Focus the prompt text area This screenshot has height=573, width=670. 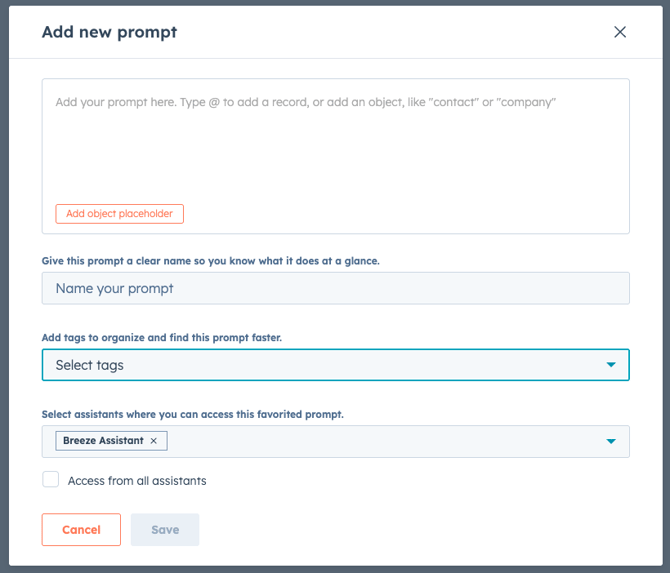coord(335,150)
